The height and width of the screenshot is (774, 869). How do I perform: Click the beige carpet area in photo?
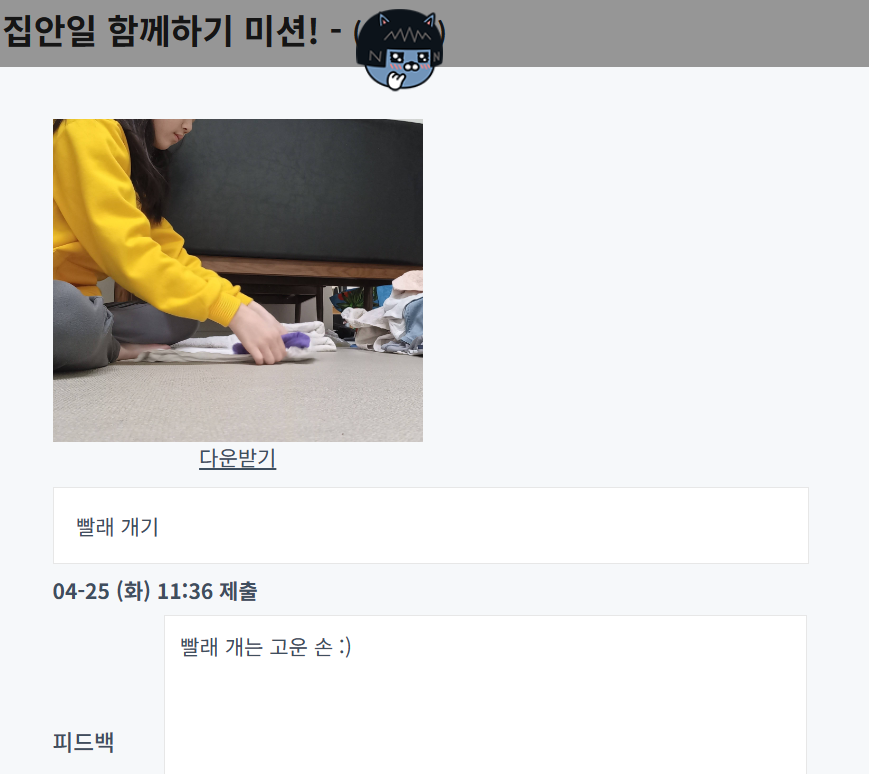[238, 402]
